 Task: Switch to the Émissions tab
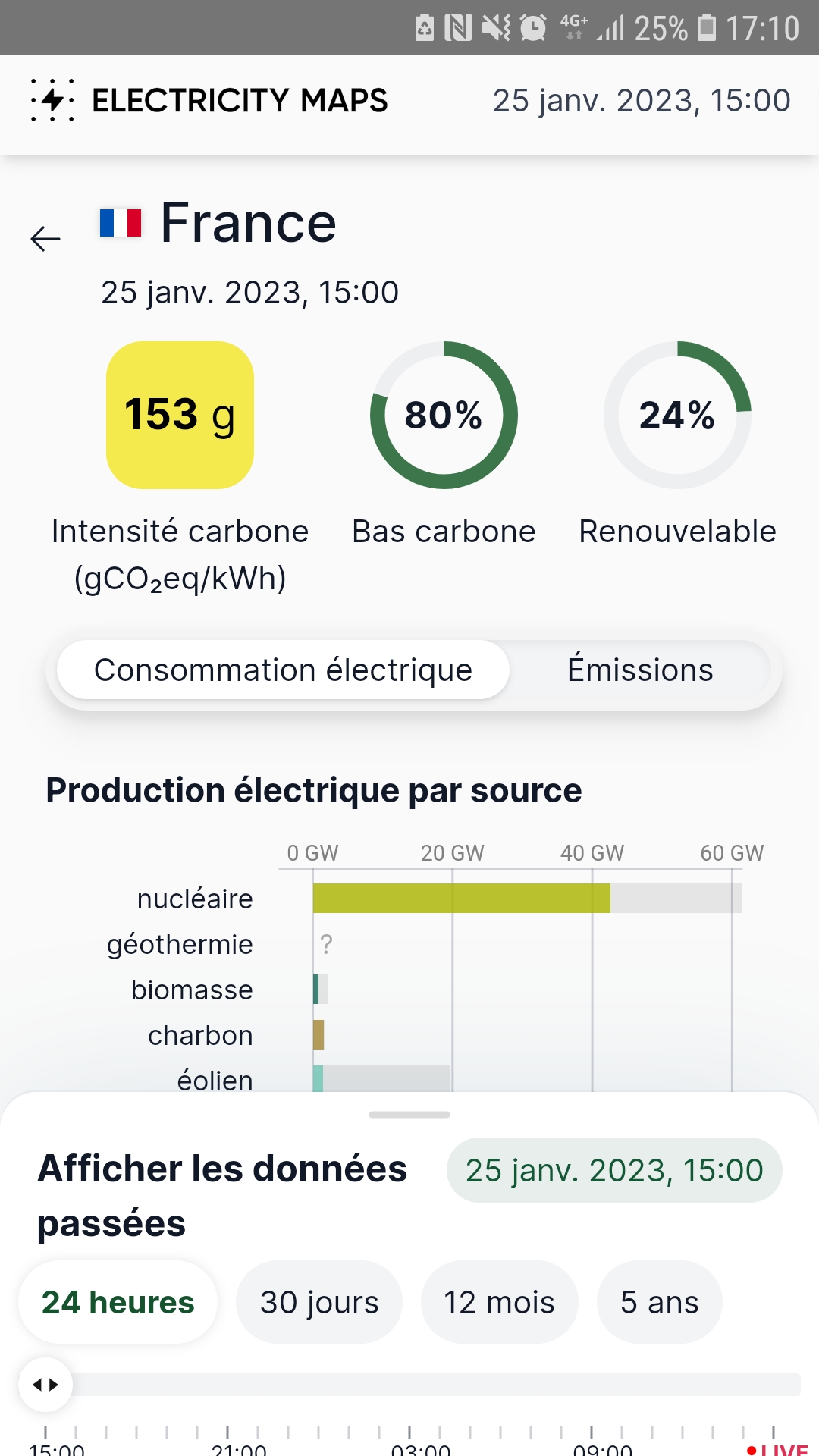tap(639, 670)
